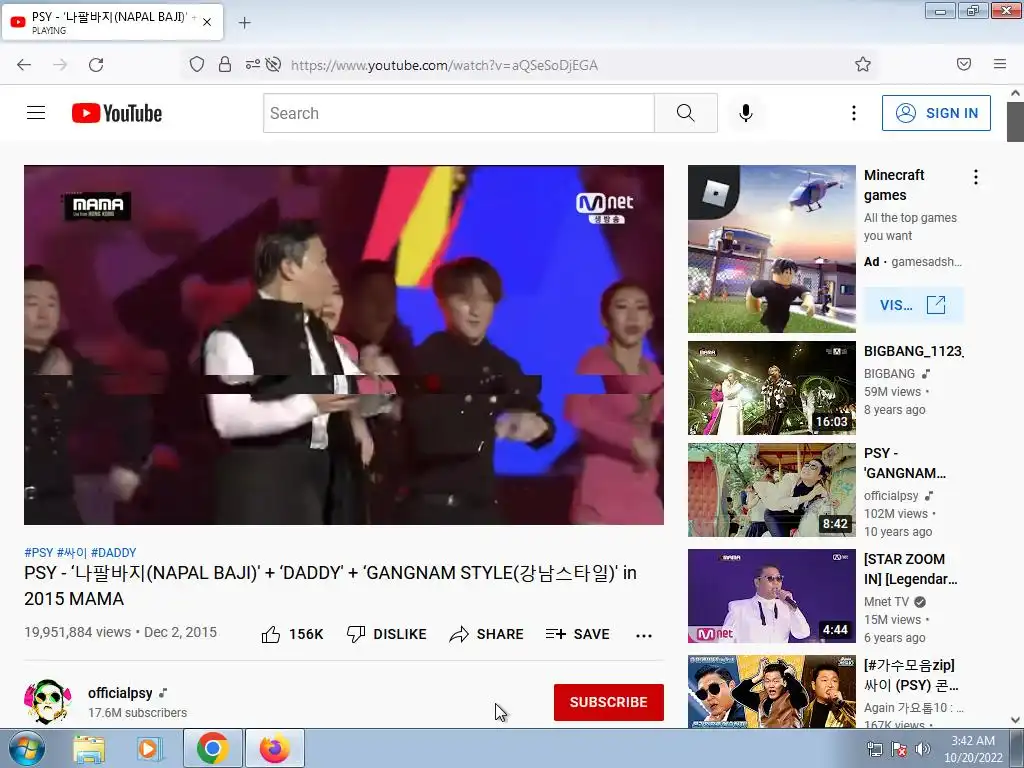Play the STAR ZOOM IN thumbnail
This screenshot has height=768, width=1024.
771,596
